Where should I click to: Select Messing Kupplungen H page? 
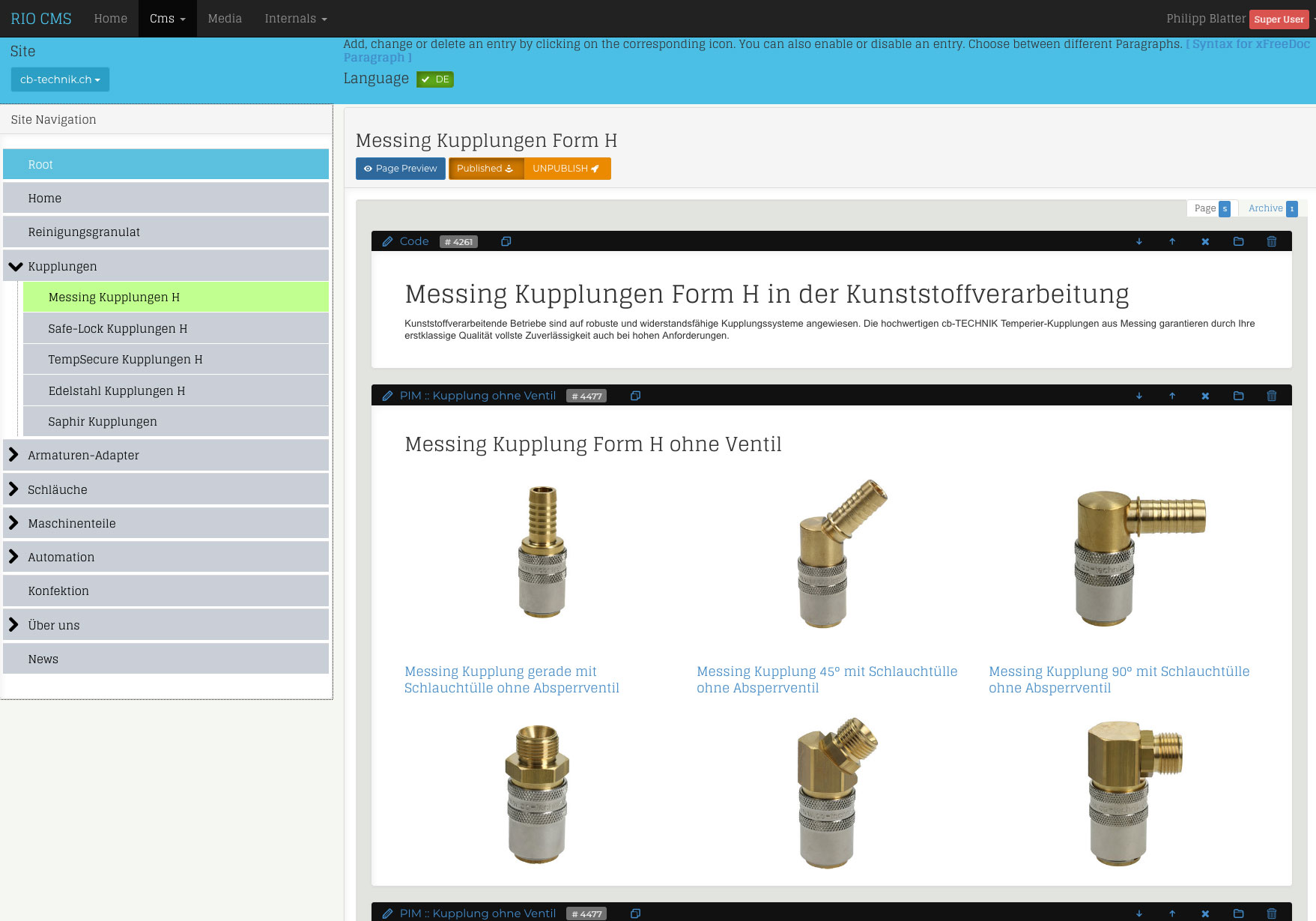(176, 297)
